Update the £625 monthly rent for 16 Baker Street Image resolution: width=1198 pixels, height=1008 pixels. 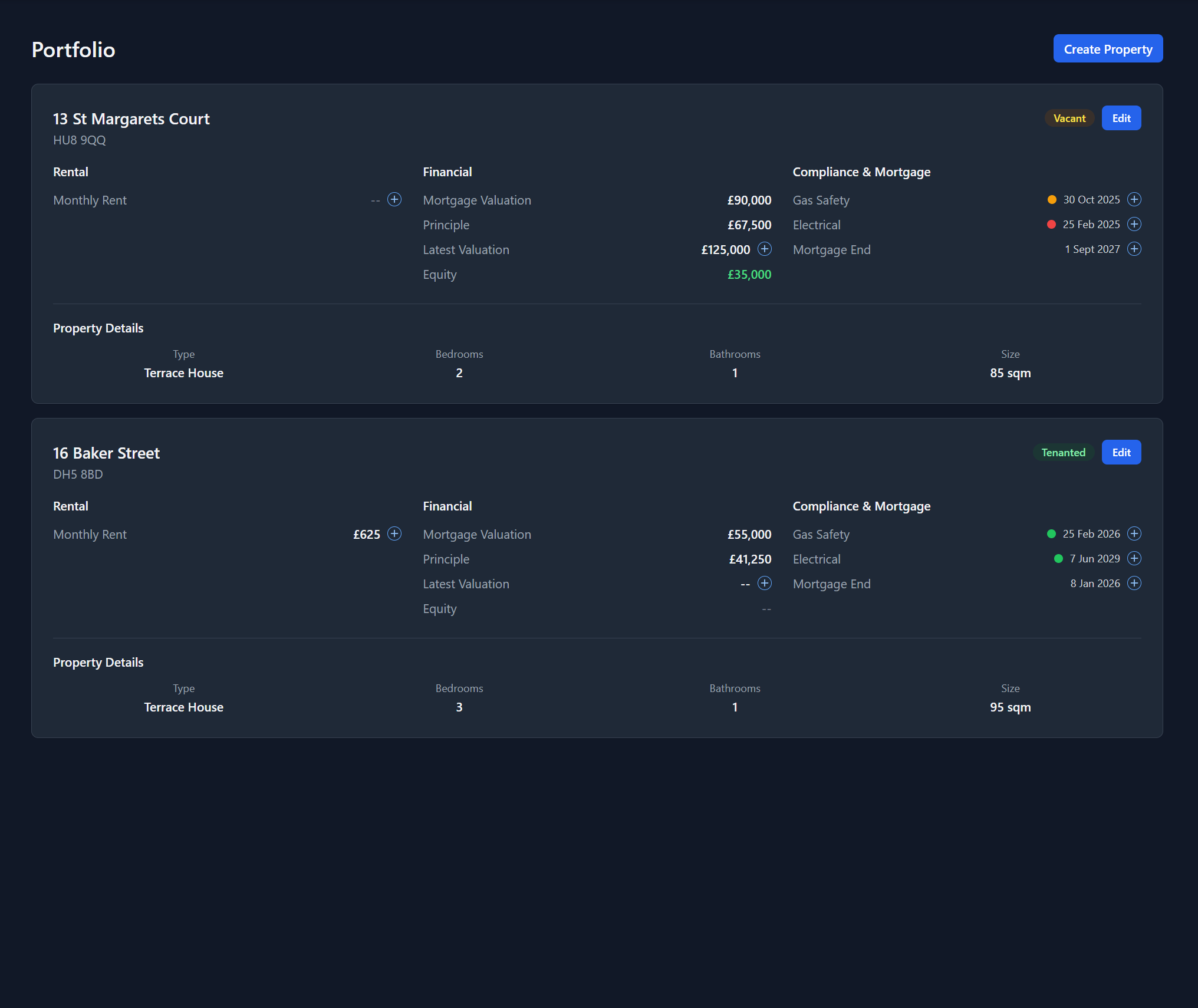click(x=394, y=533)
